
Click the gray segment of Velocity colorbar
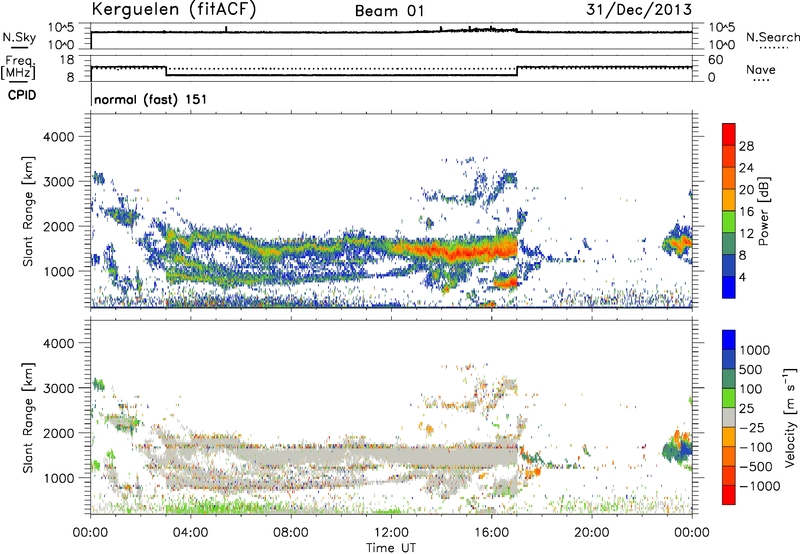point(729,417)
